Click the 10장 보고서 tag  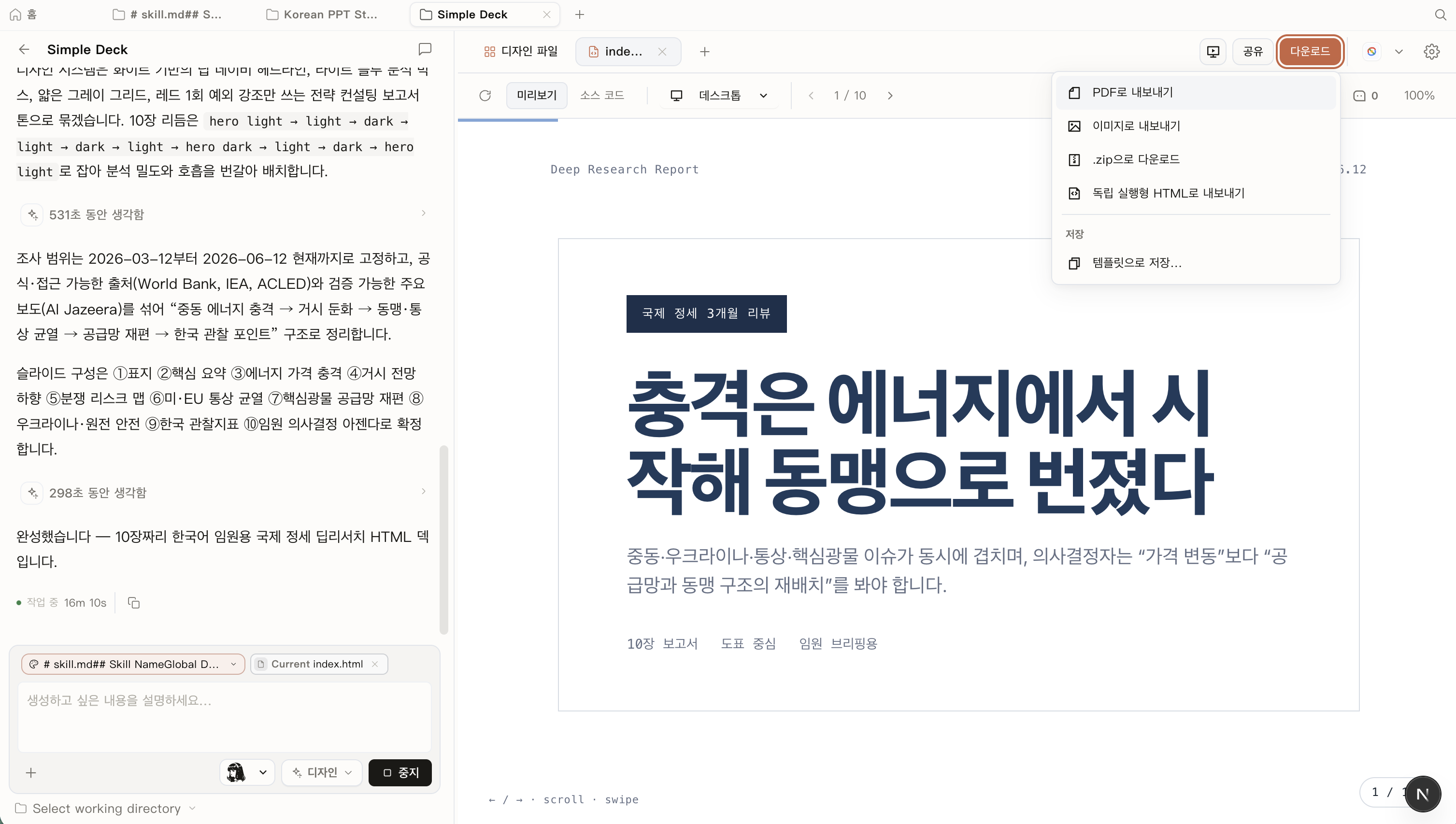coord(662,643)
